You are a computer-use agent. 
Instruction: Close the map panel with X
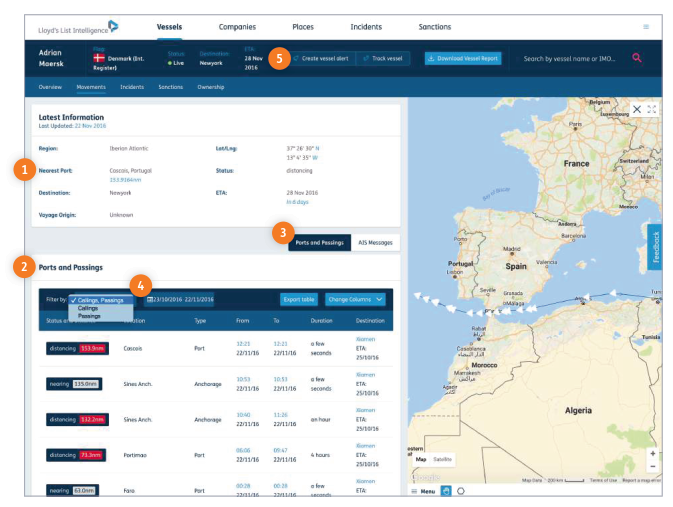point(637,109)
